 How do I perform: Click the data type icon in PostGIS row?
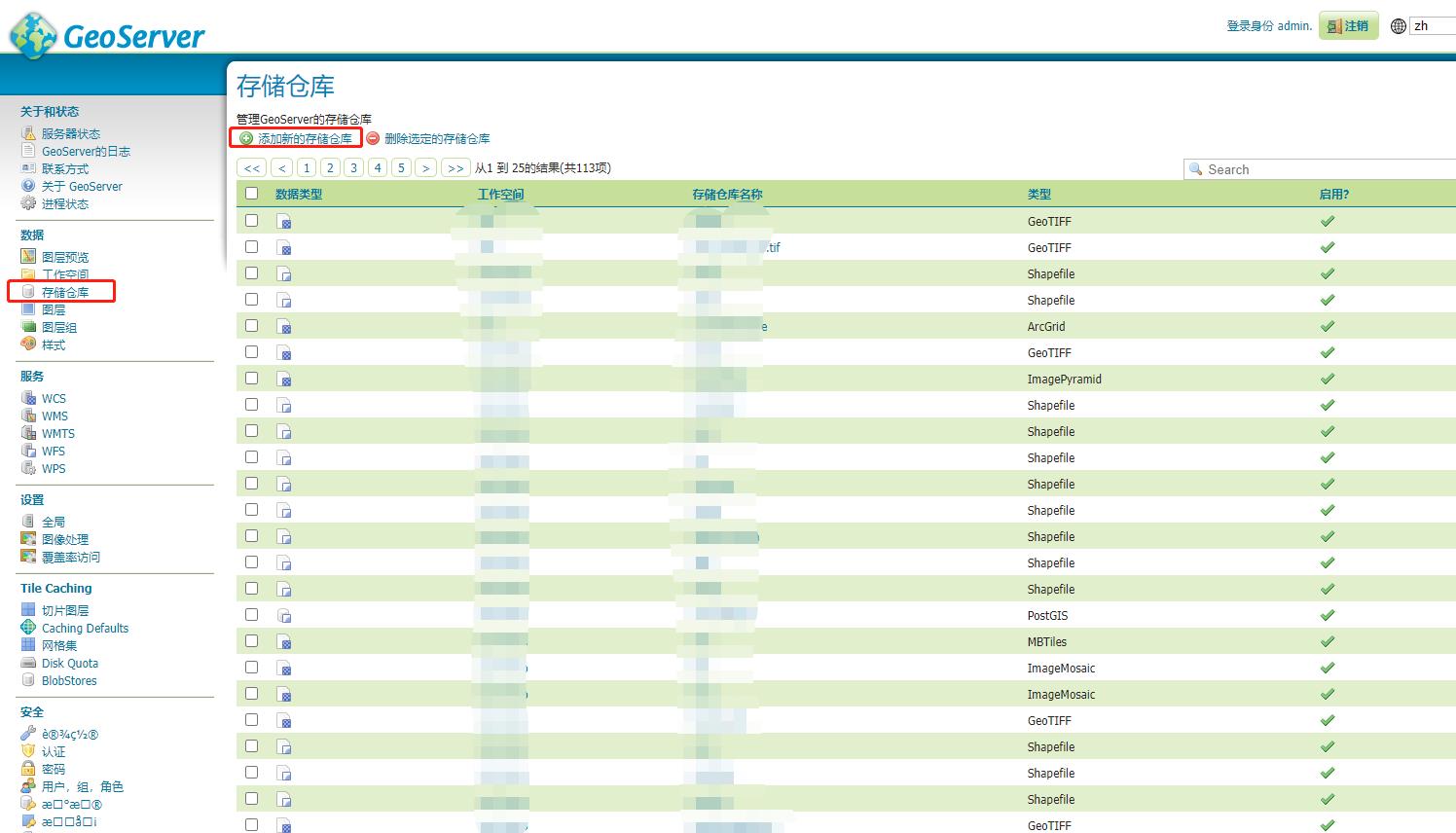coord(284,616)
